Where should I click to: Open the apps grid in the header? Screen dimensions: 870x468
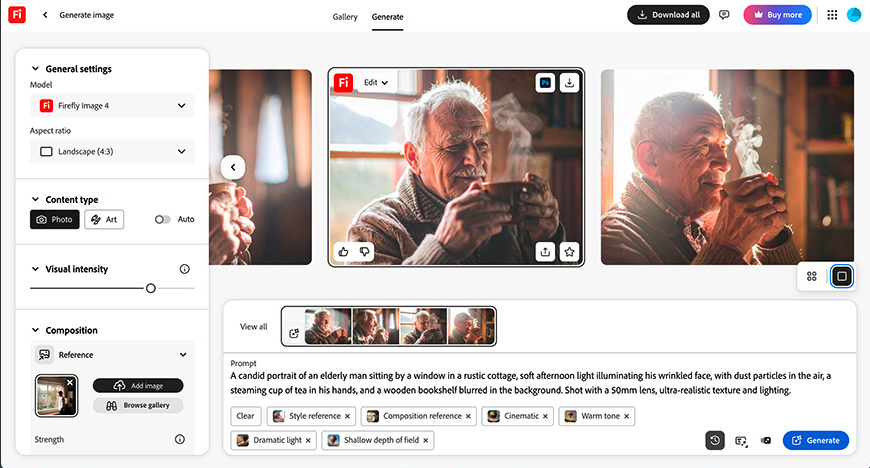tap(832, 15)
